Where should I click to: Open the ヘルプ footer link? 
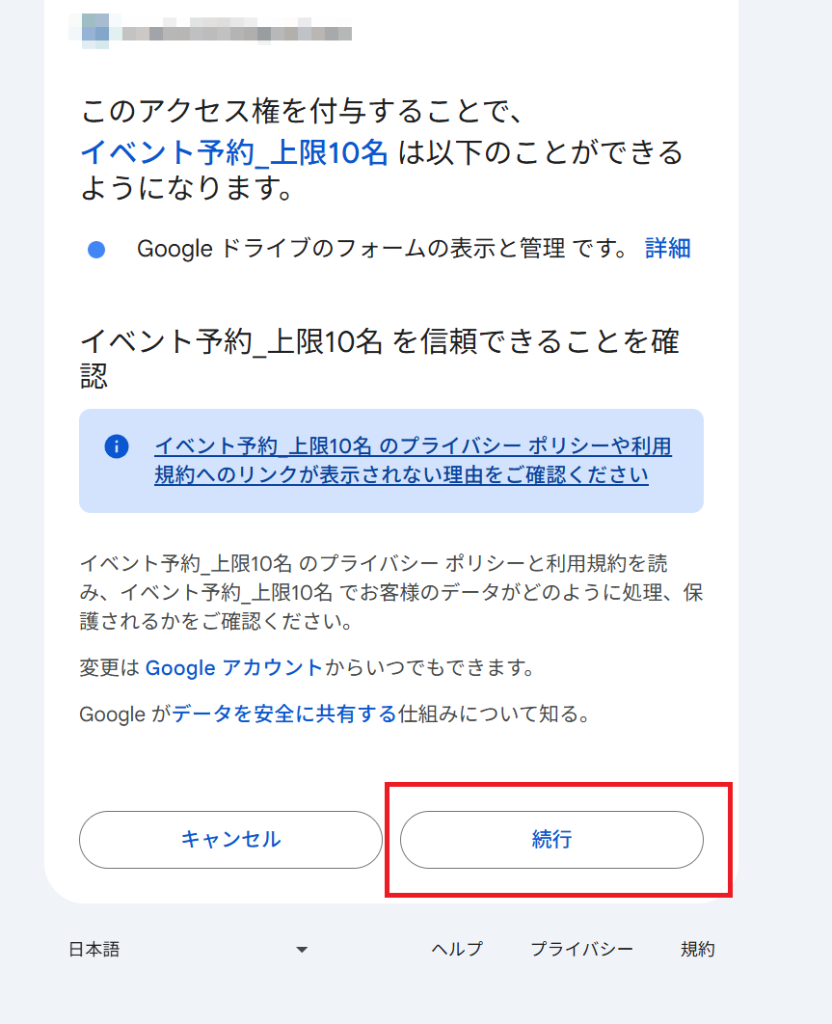457,949
